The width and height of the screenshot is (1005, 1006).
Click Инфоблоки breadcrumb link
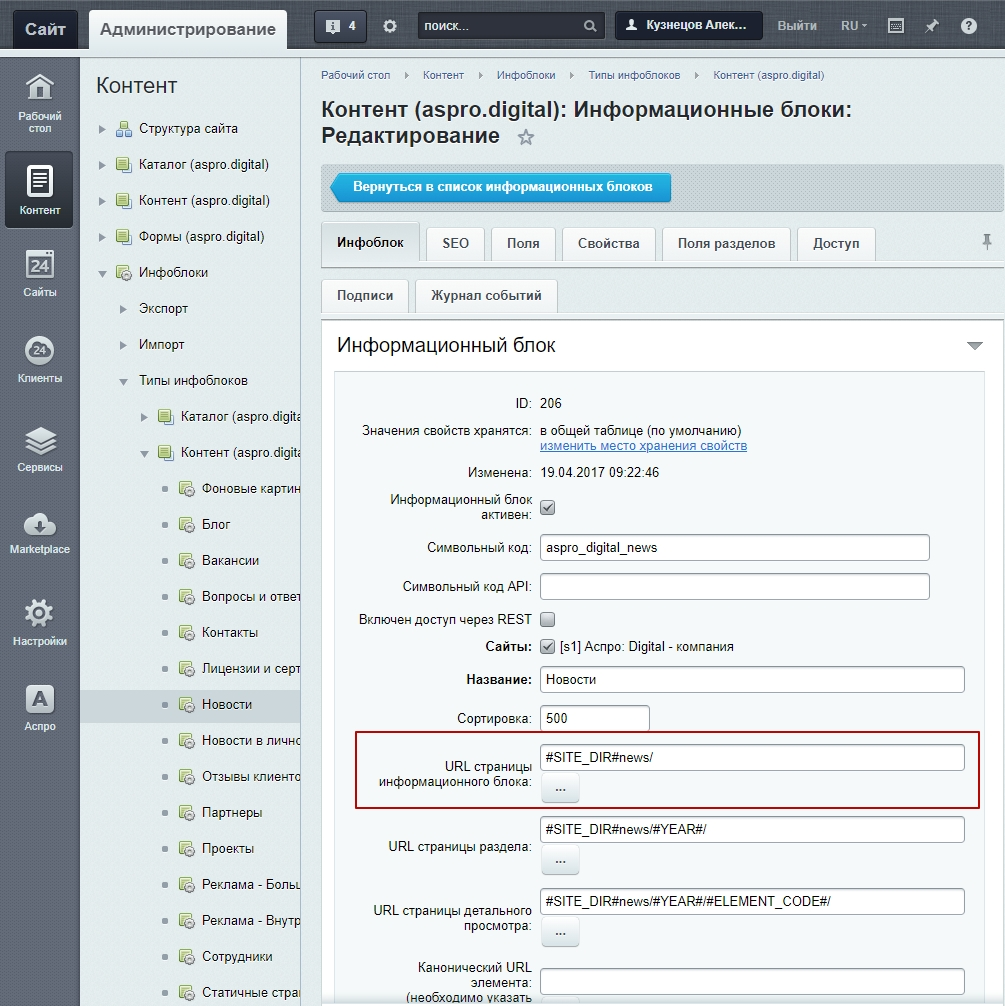tap(526, 75)
